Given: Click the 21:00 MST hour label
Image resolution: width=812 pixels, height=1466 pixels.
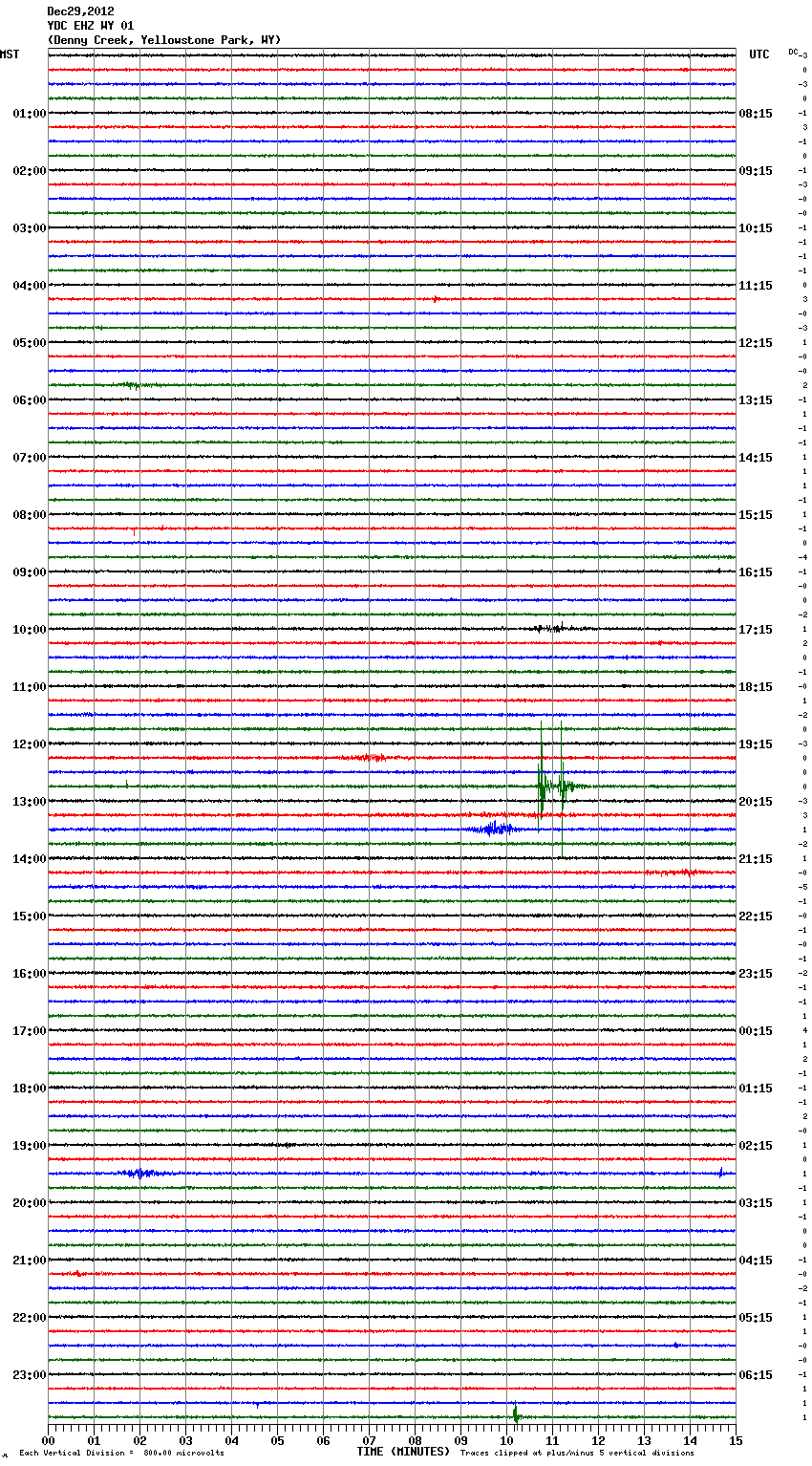Looking at the screenshot, I should (30, 1261).
